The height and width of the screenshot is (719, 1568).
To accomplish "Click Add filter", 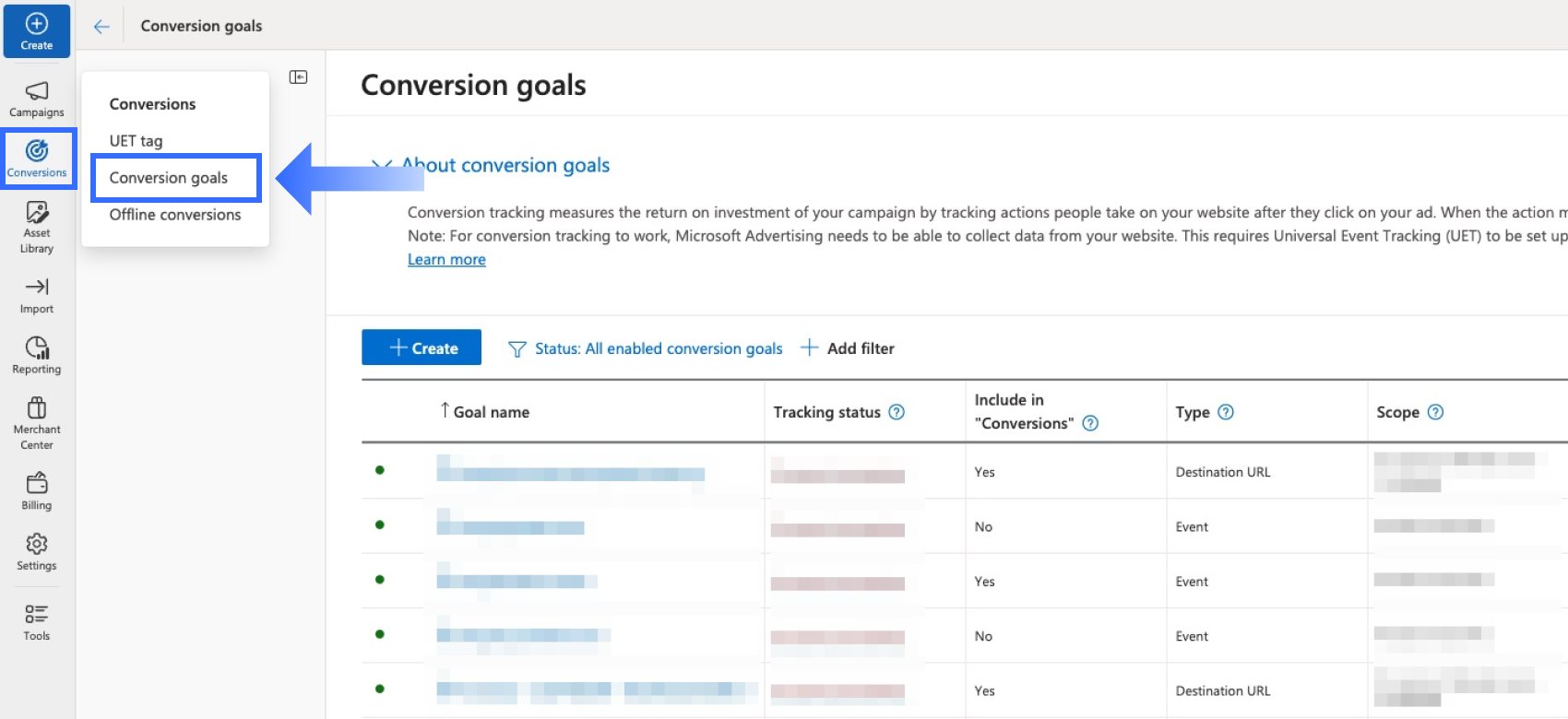I will tap(848, 348).
